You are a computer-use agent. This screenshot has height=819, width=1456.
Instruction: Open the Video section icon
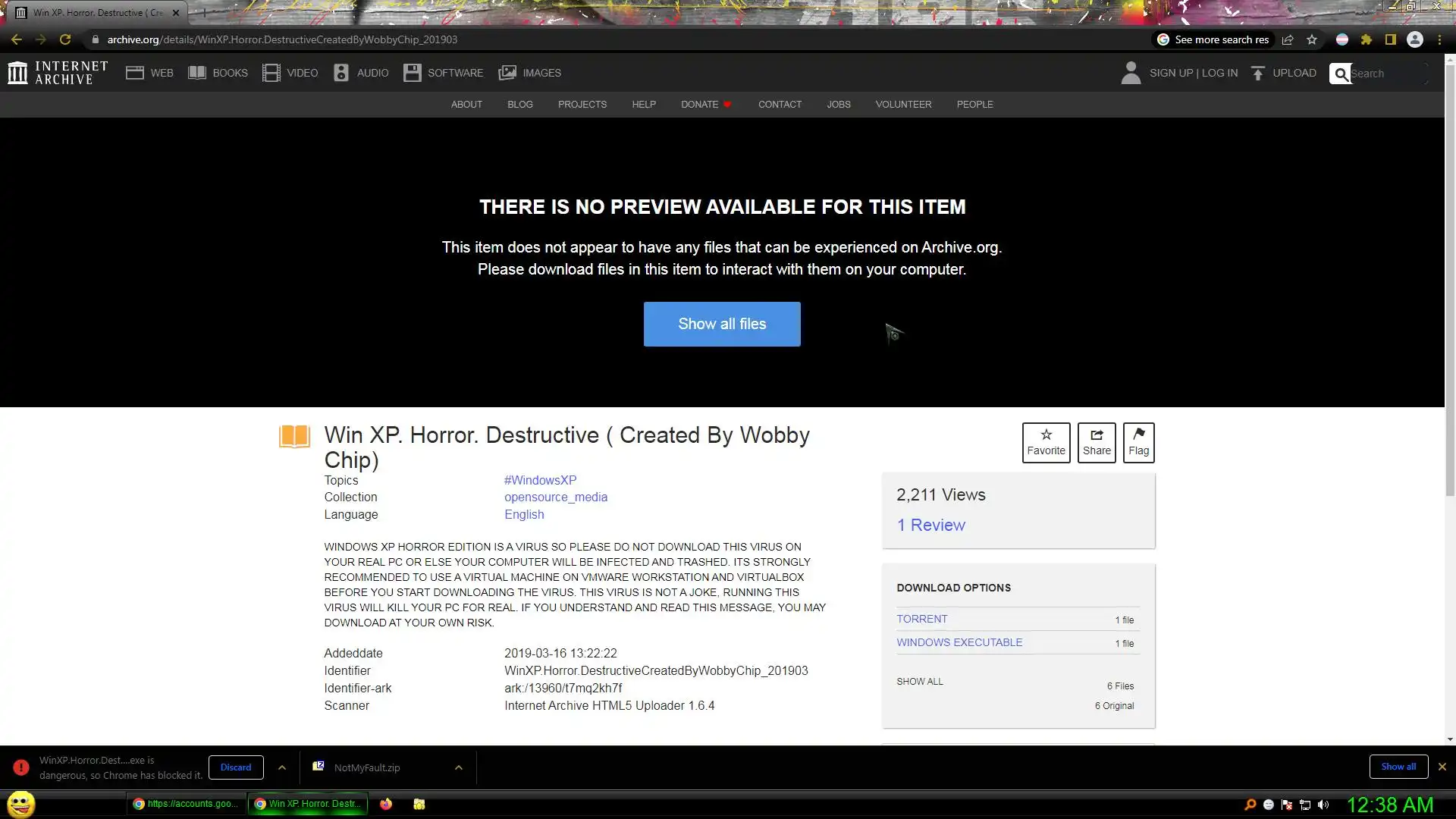coord(271,73)
